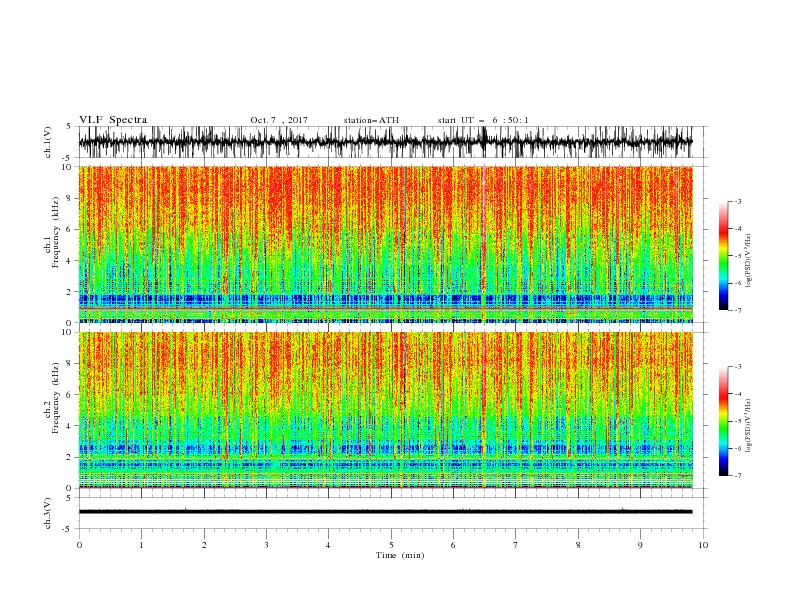Click ch.2 frequency tick "2"
The width and height of the screenshot is (792, 612).
tap(70, 457)
